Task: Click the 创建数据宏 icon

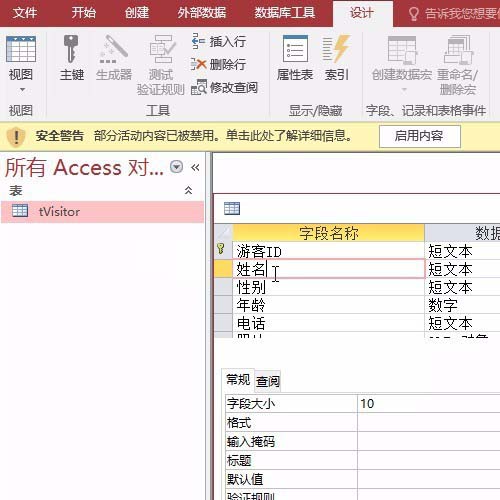Action: tap(402, 49)
